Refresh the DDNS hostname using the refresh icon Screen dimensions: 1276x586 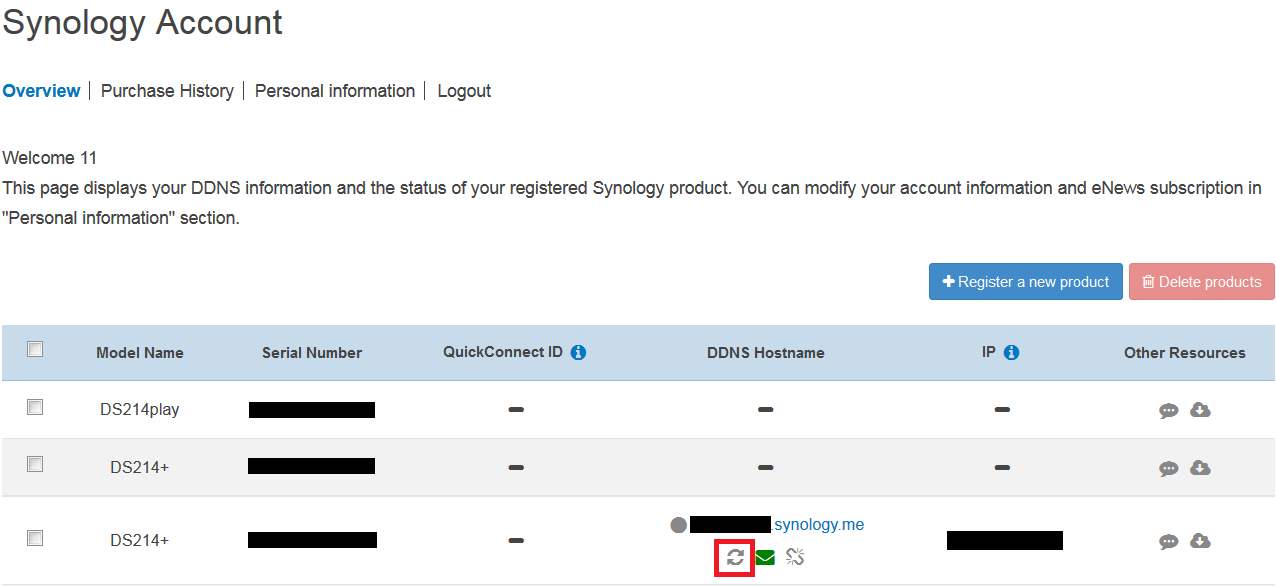coord(735,557)
